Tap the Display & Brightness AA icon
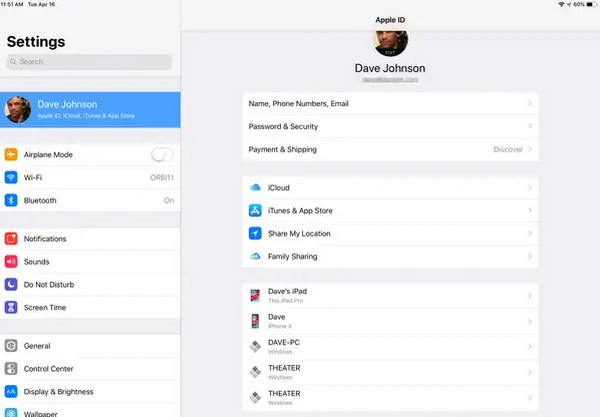 11,392
